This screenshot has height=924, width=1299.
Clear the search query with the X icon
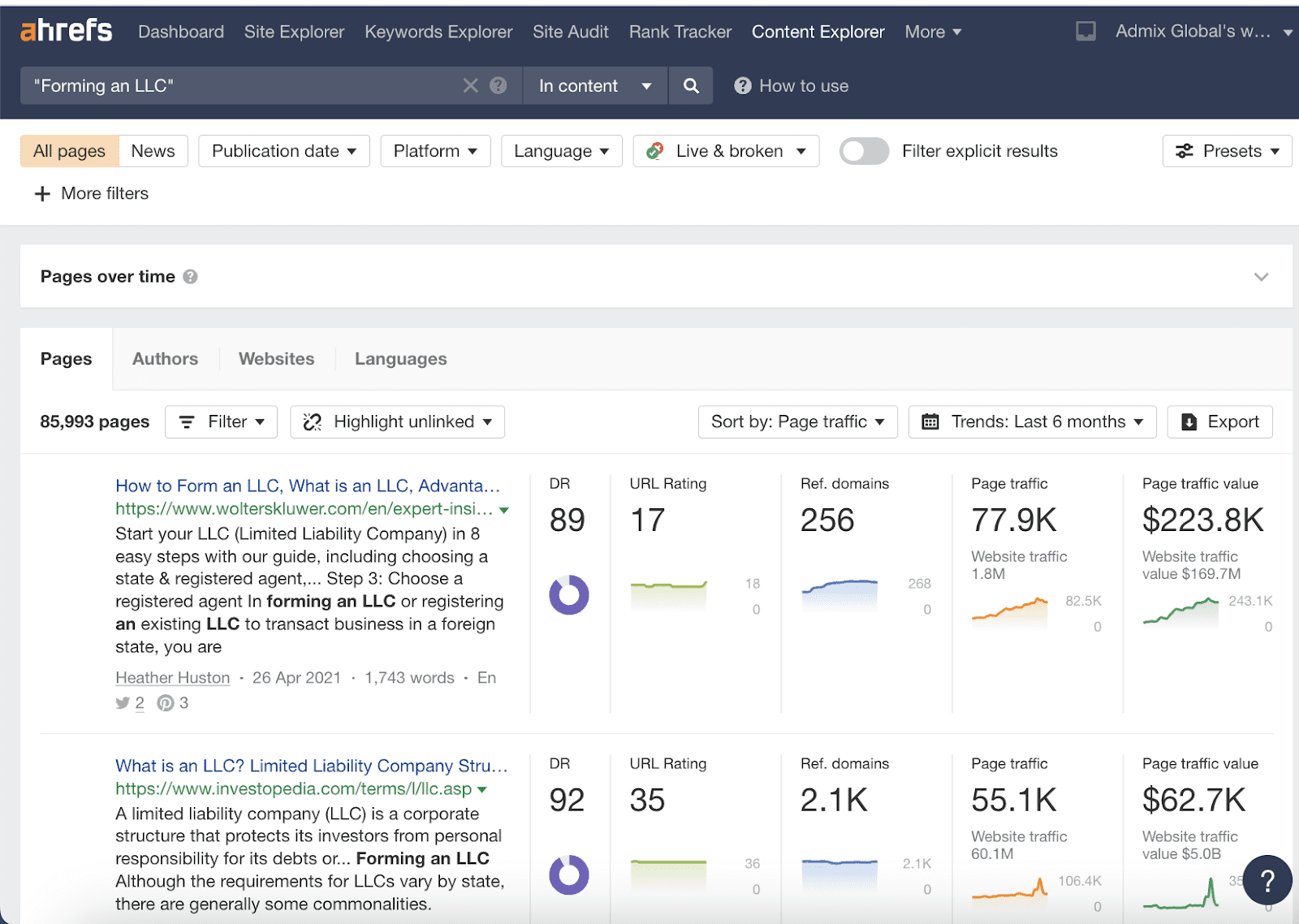coord(471,85)
